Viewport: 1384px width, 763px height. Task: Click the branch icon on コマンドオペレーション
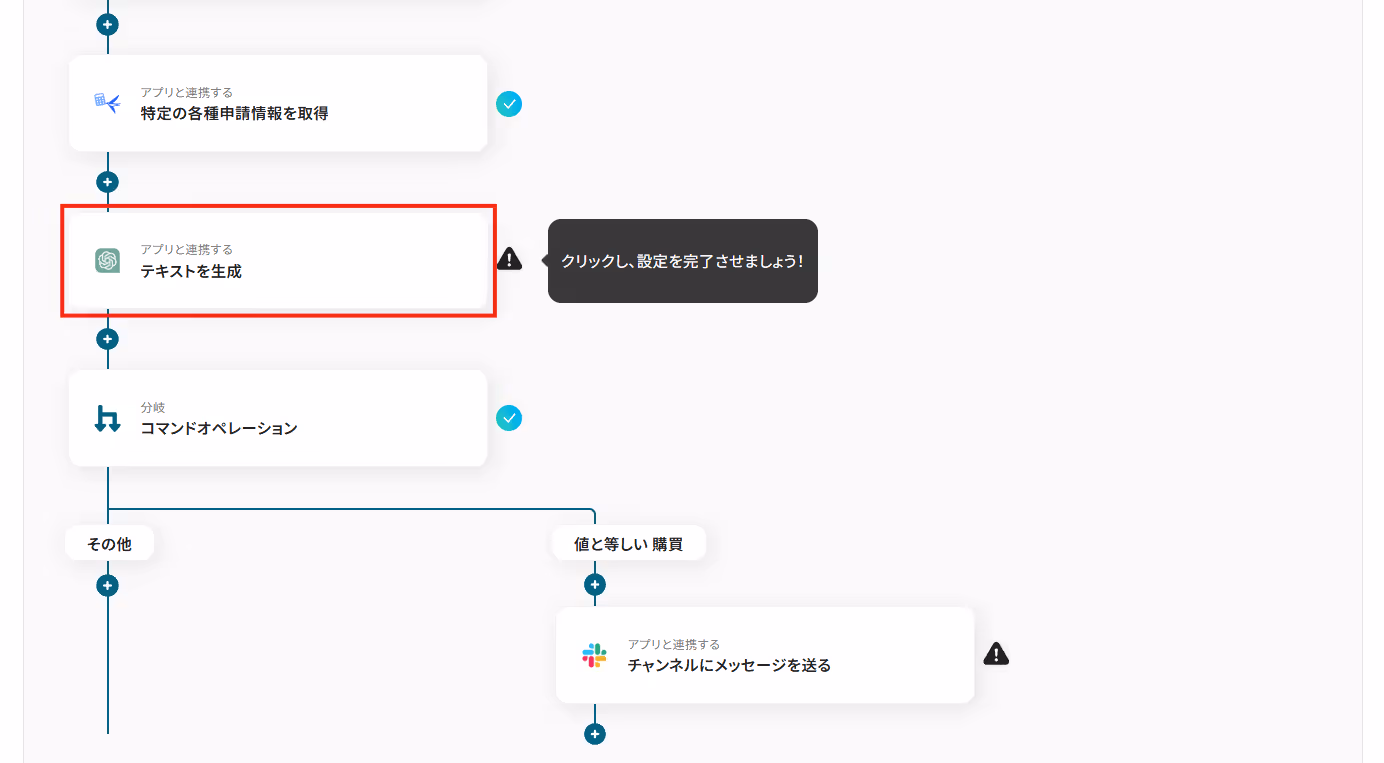pos(107,418)
